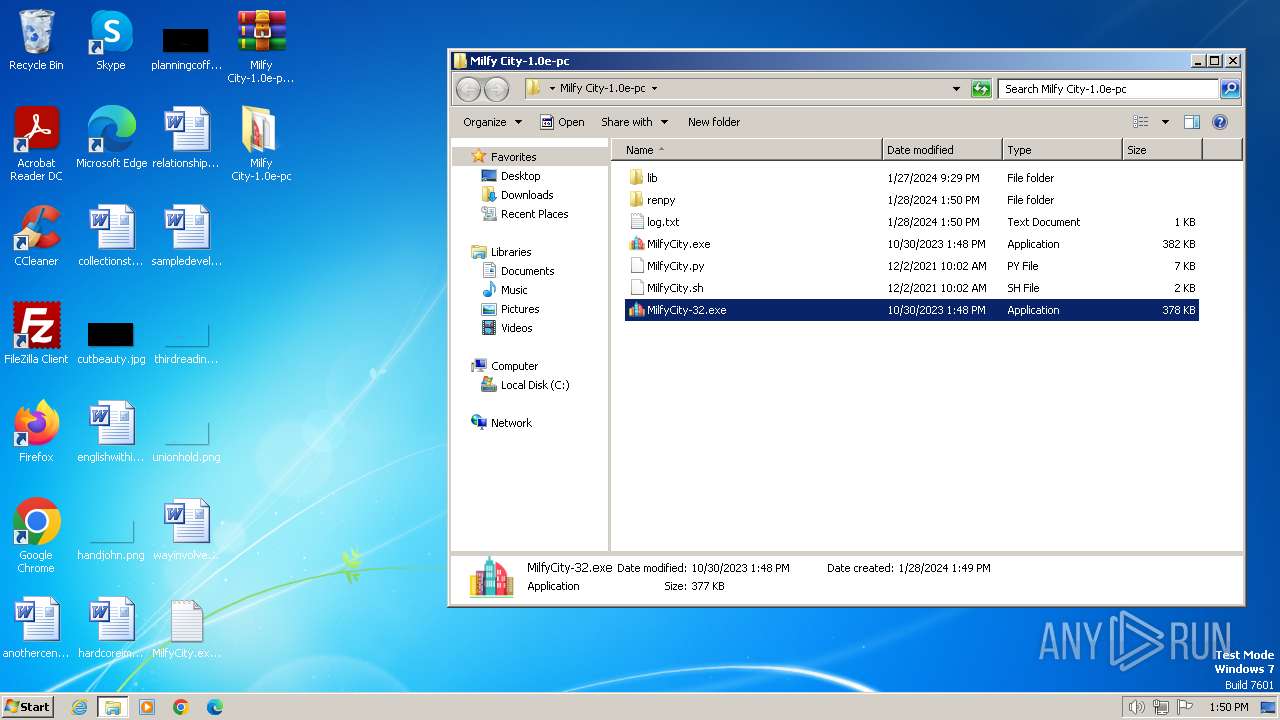Open the Share with dropdown menu
The height and width of the screenshot is (720, 1280).
coord(634,122)
